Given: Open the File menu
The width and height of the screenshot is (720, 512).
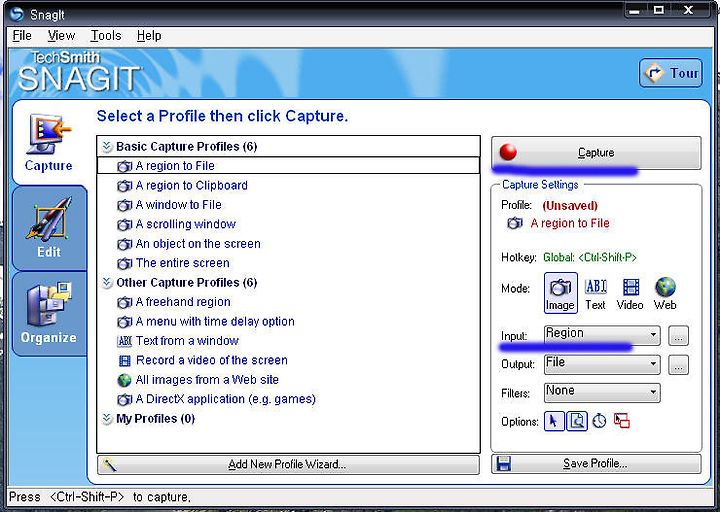Looking at the screenshot, I should (x=22, y=36).
